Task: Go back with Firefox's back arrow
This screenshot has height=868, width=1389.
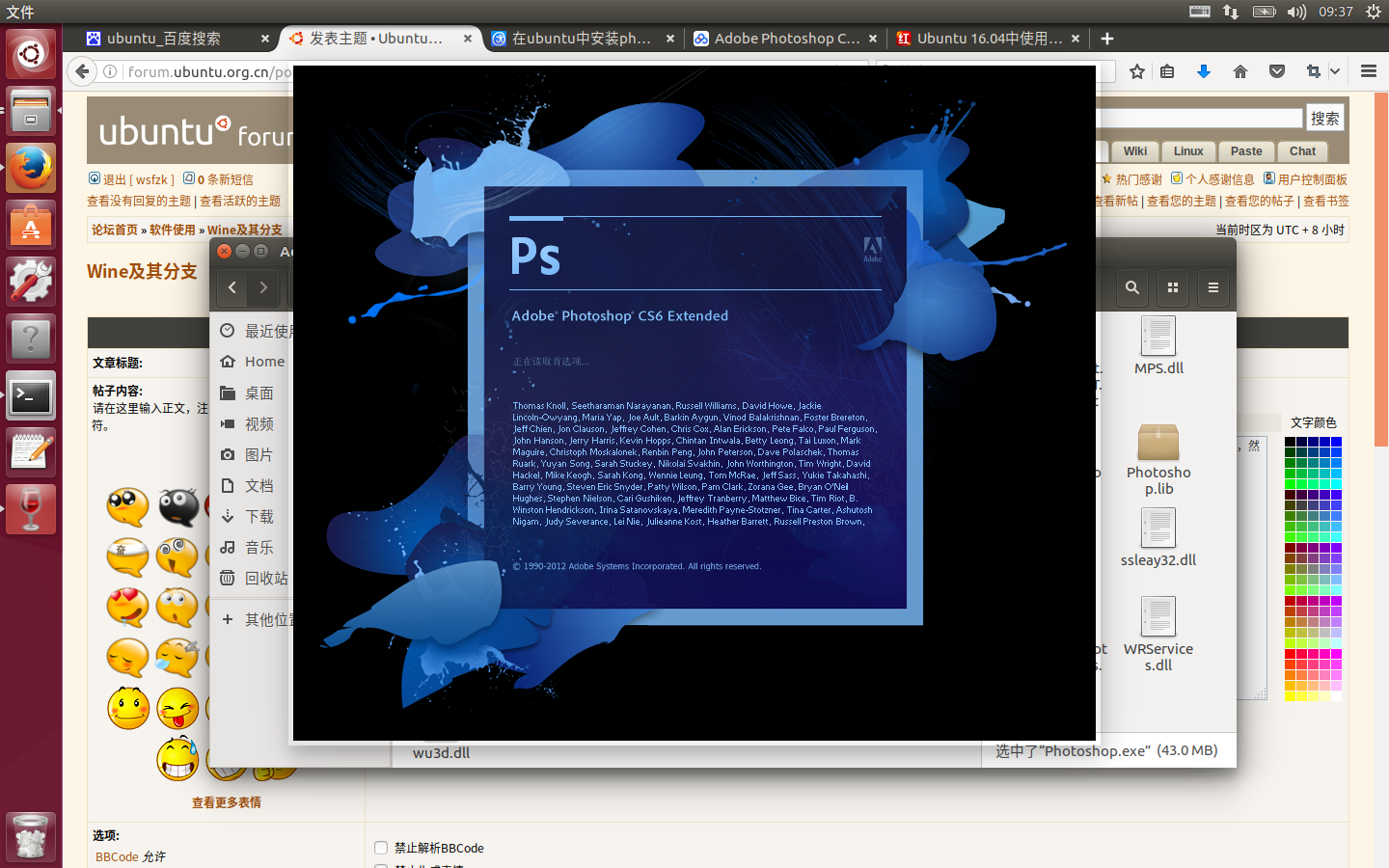Action: point(83,71)
